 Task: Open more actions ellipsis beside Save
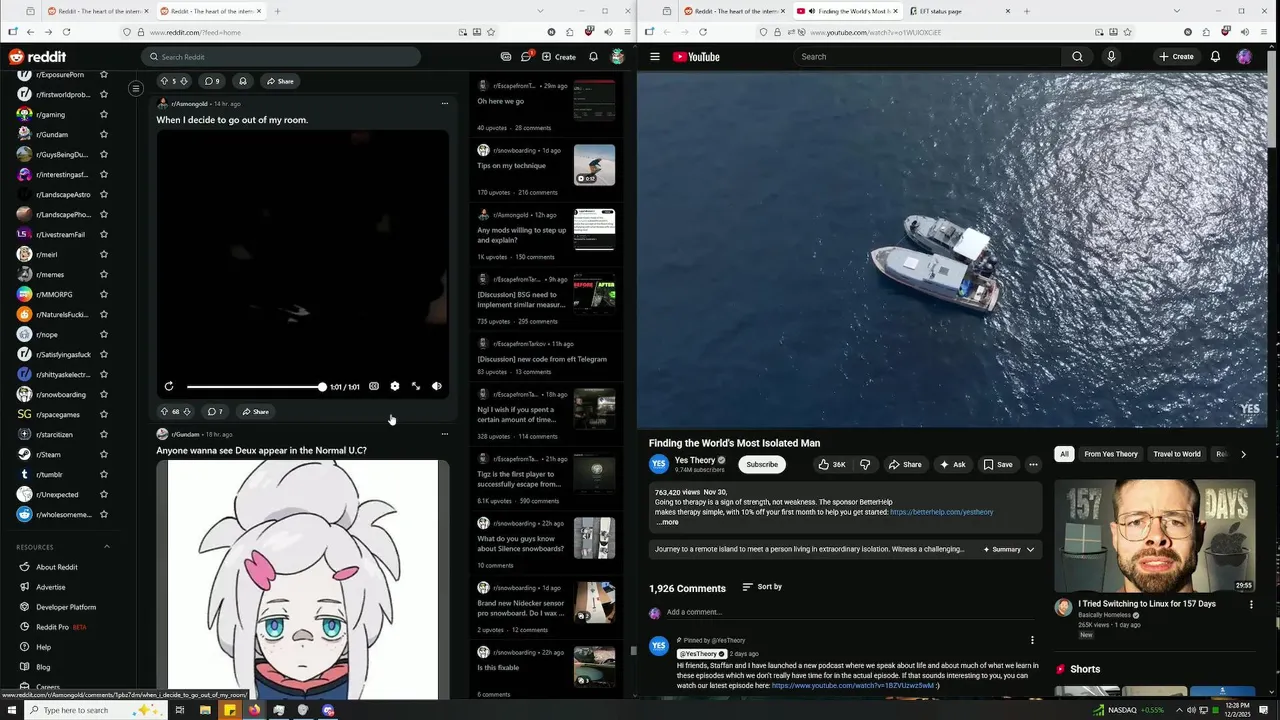(1033, 464)
